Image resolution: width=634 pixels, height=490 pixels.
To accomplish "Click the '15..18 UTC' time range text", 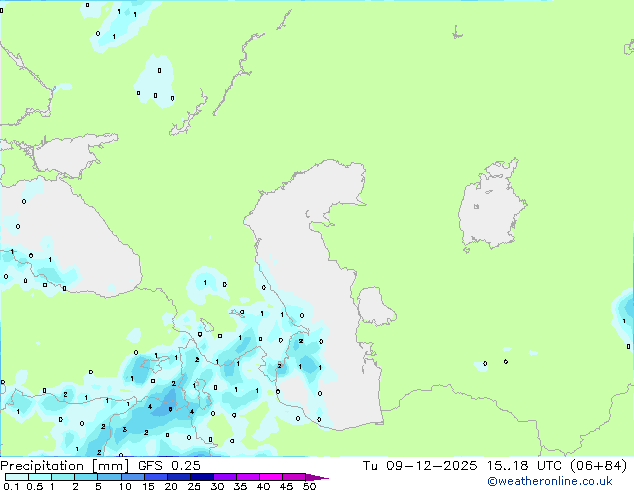I will (524, 466).
